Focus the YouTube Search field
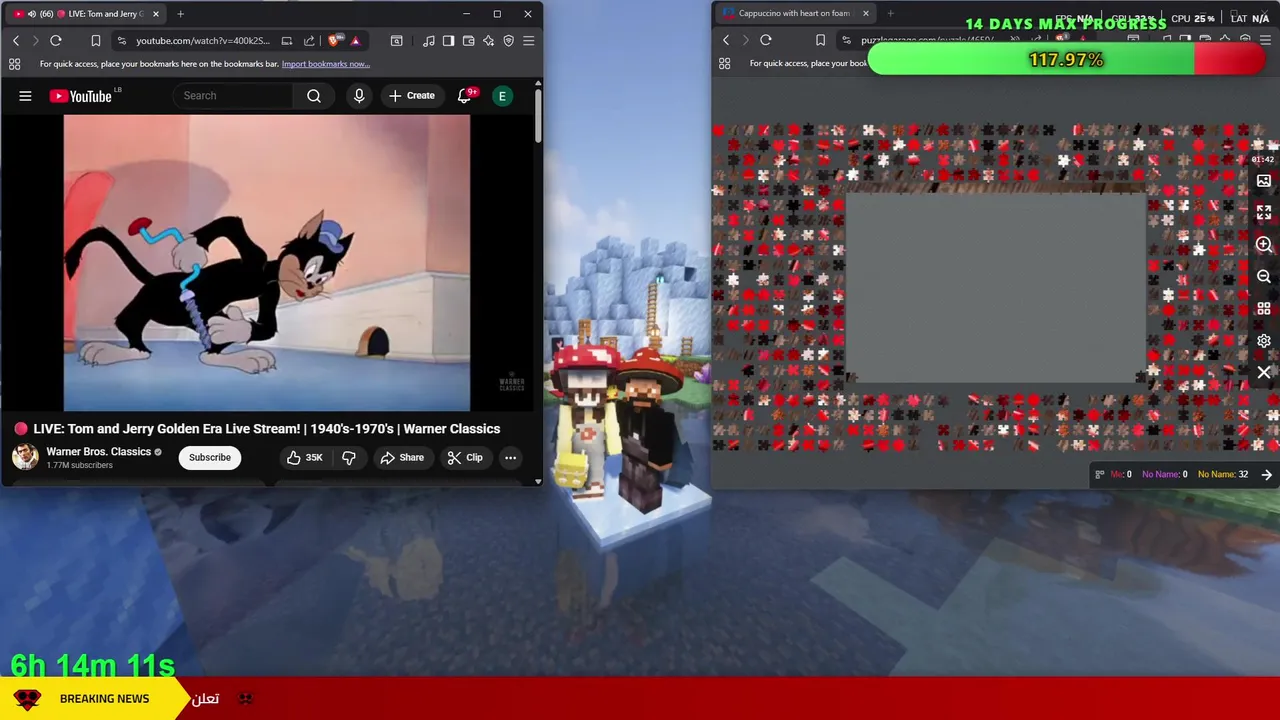The image size is (1280, 720). (233, 96)
